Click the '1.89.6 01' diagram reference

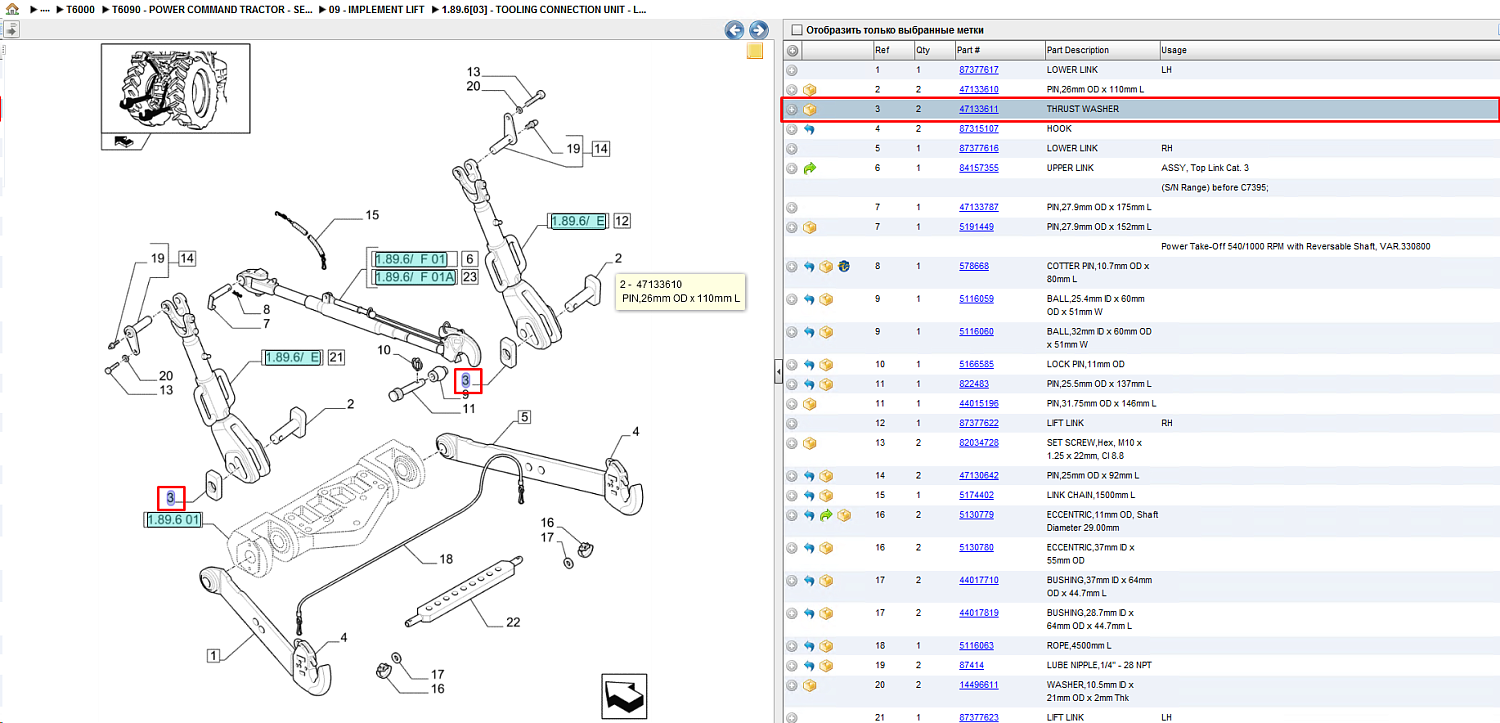click(x=174, y=520)
